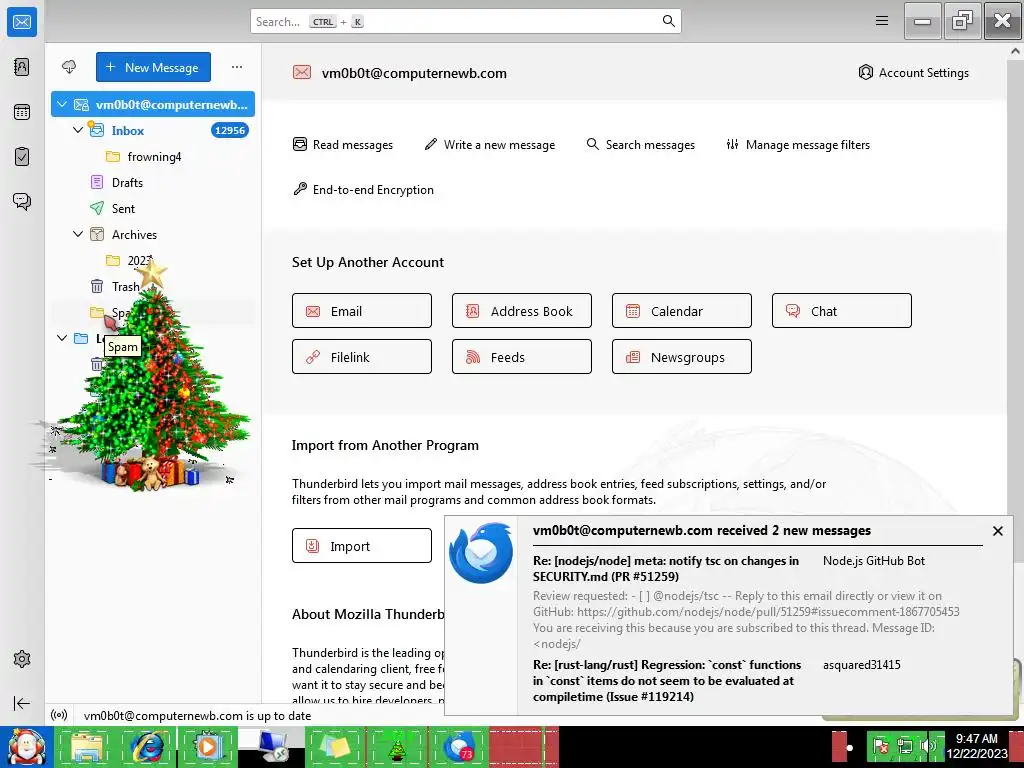Open the Santa start button
This screenshot has height=768, width=1024.
(26, 748)
